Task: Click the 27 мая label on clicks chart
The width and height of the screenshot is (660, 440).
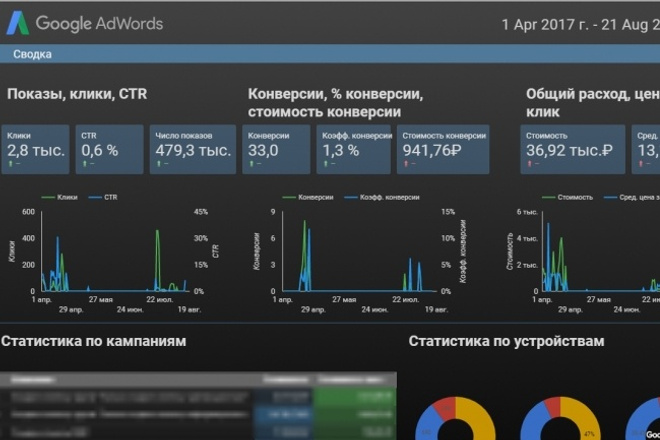Action: tap(101, 300)
